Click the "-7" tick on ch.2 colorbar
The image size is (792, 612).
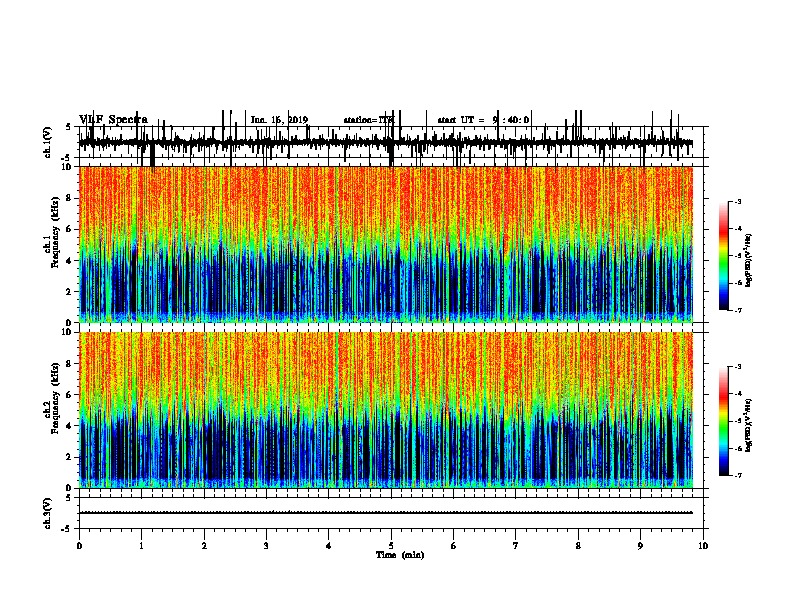pos(737,476)
